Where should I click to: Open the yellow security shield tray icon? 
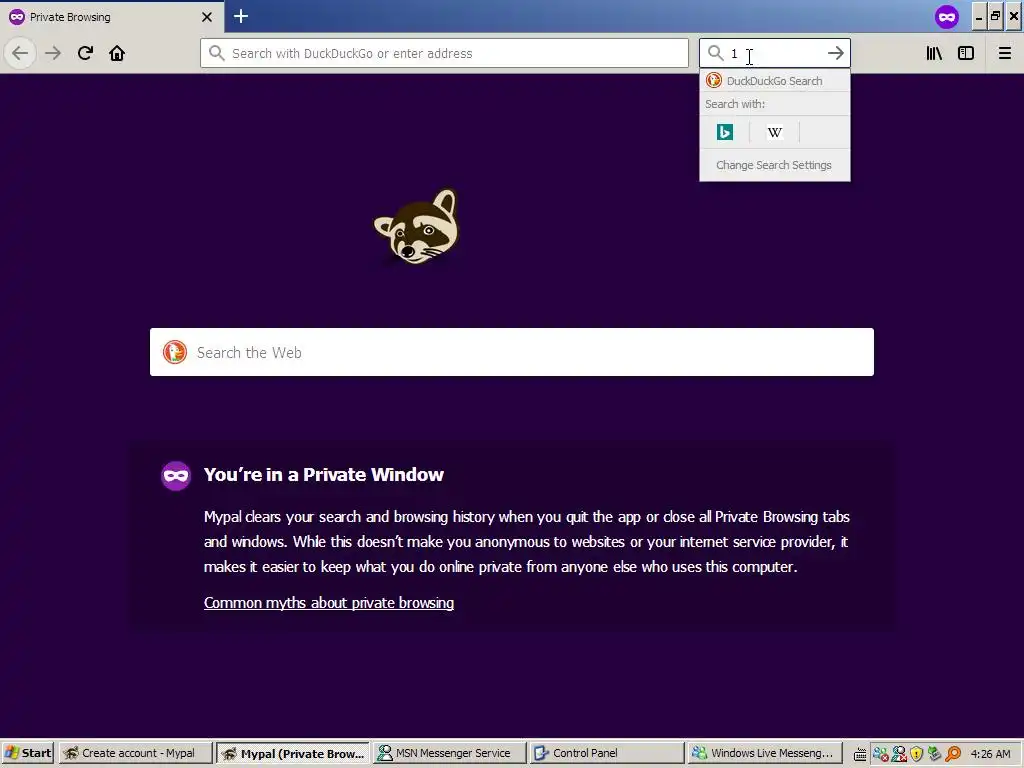click(916, 754)
